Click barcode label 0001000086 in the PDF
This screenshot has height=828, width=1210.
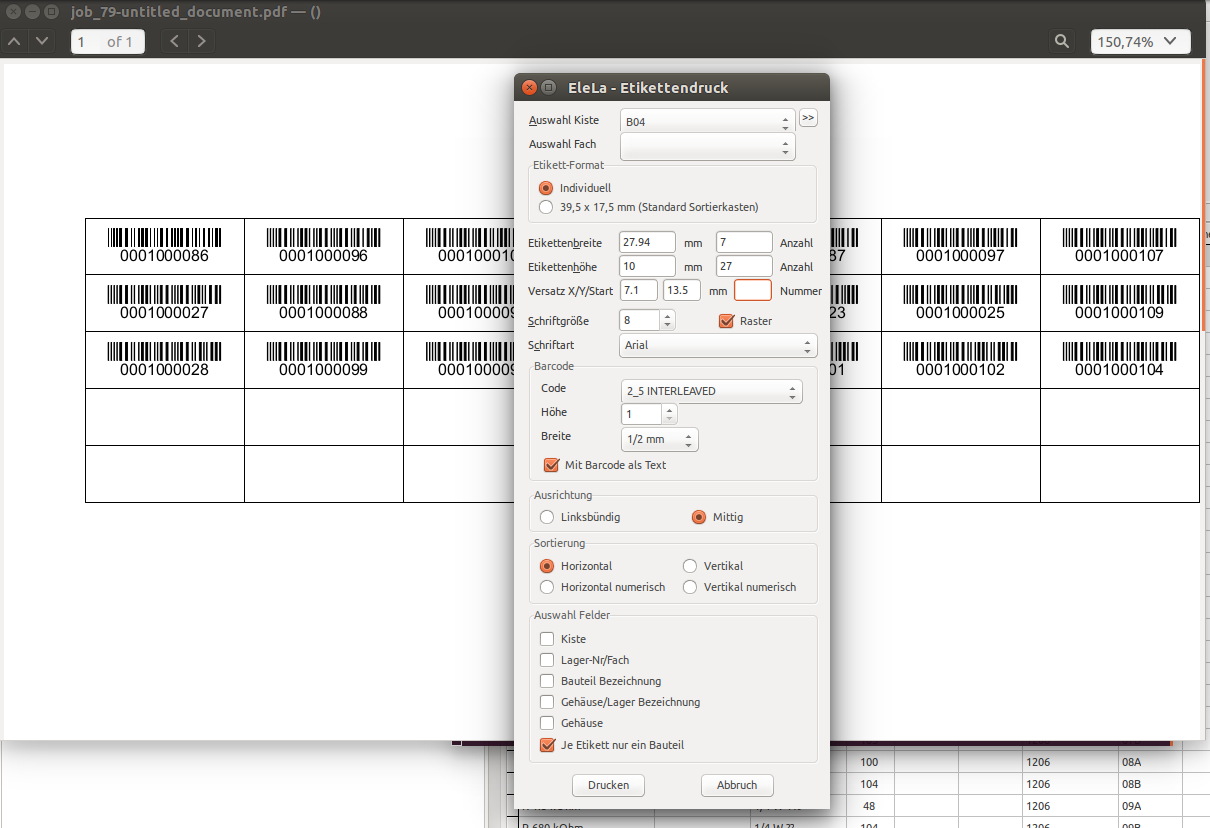[164, 246]
